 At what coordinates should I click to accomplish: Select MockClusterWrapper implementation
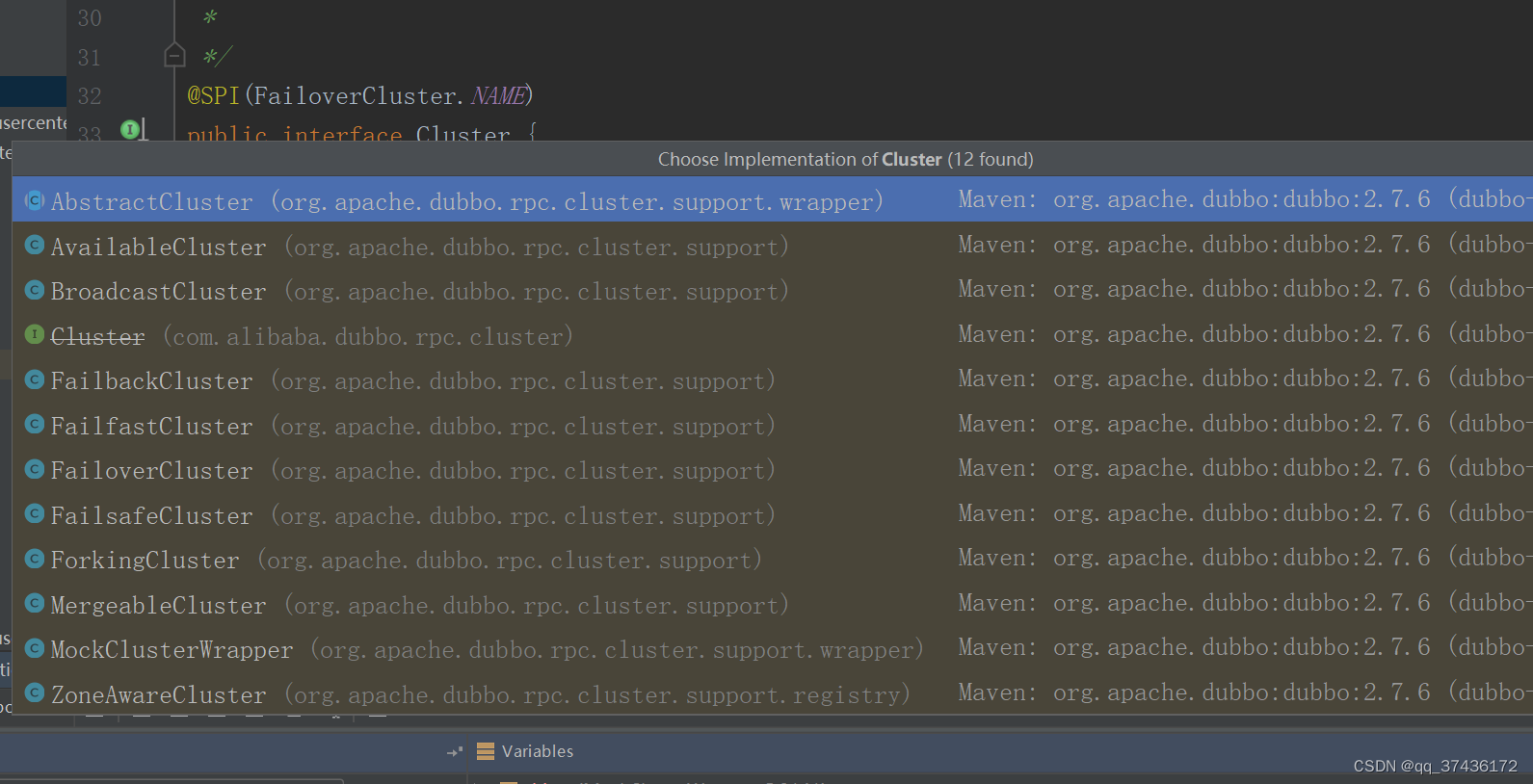pyautogui.click(x=772, y=648)
